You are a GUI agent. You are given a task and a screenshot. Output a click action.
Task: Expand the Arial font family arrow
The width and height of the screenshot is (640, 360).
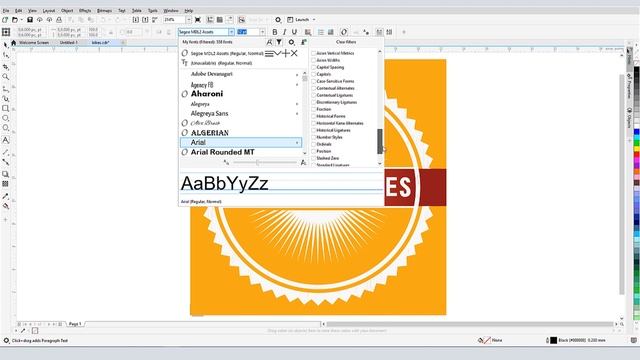297,142
